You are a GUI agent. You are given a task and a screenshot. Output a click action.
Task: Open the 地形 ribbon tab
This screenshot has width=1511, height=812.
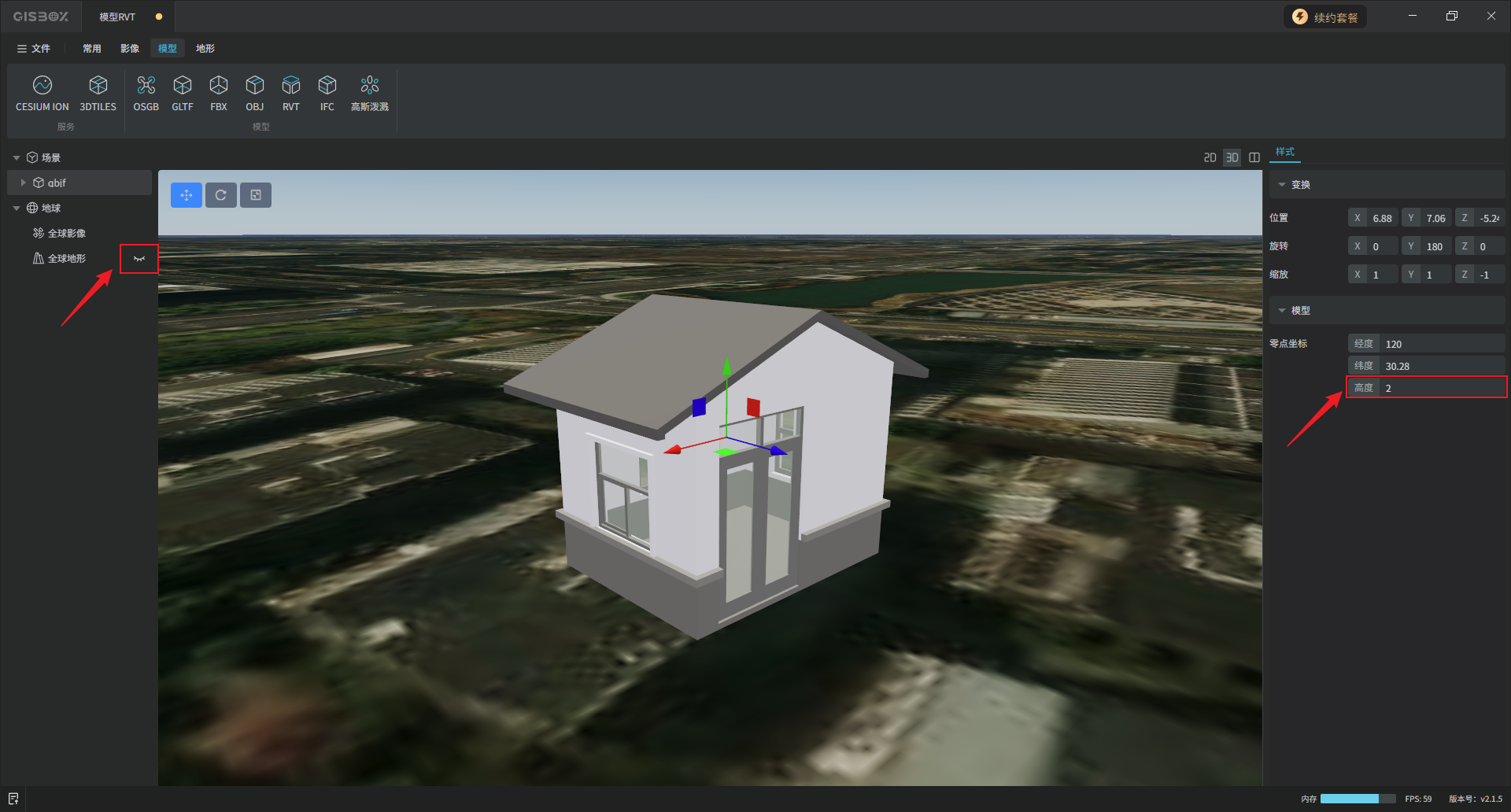[205, 49]
